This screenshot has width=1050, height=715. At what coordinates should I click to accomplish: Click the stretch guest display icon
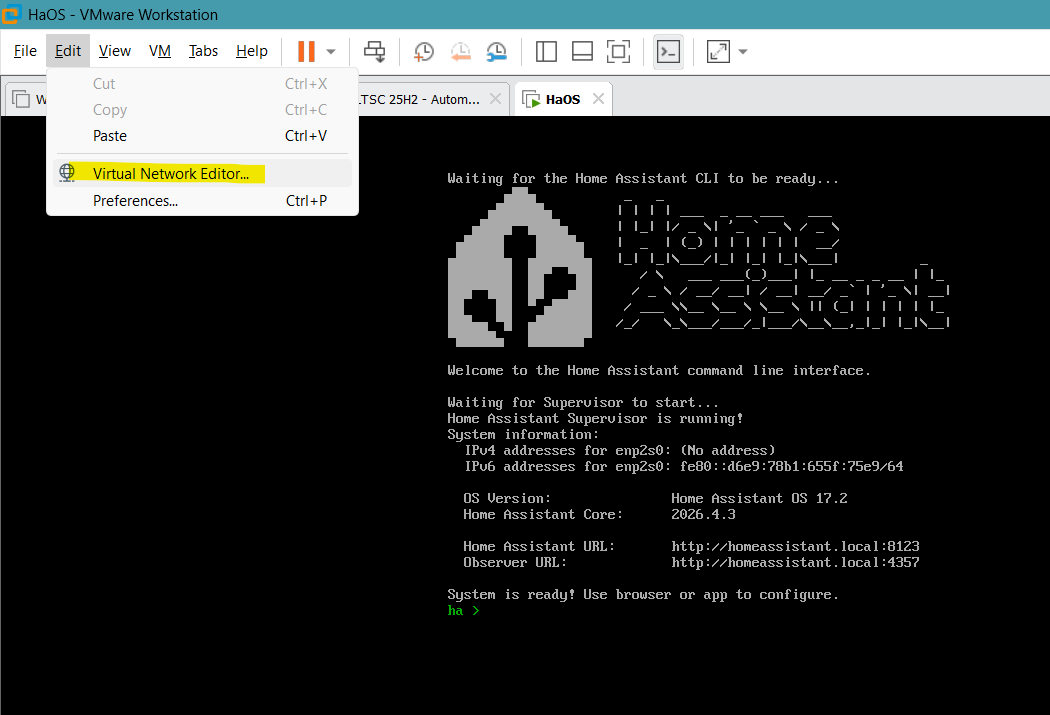[x=718, y=52]
